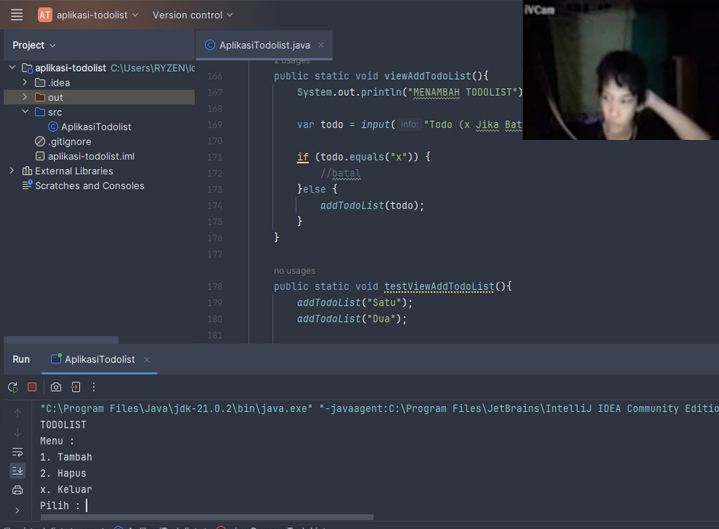This screenshot has width=719, height=529.
Task: Click the camera thread dump icon
Action: [x=56, y=387]
